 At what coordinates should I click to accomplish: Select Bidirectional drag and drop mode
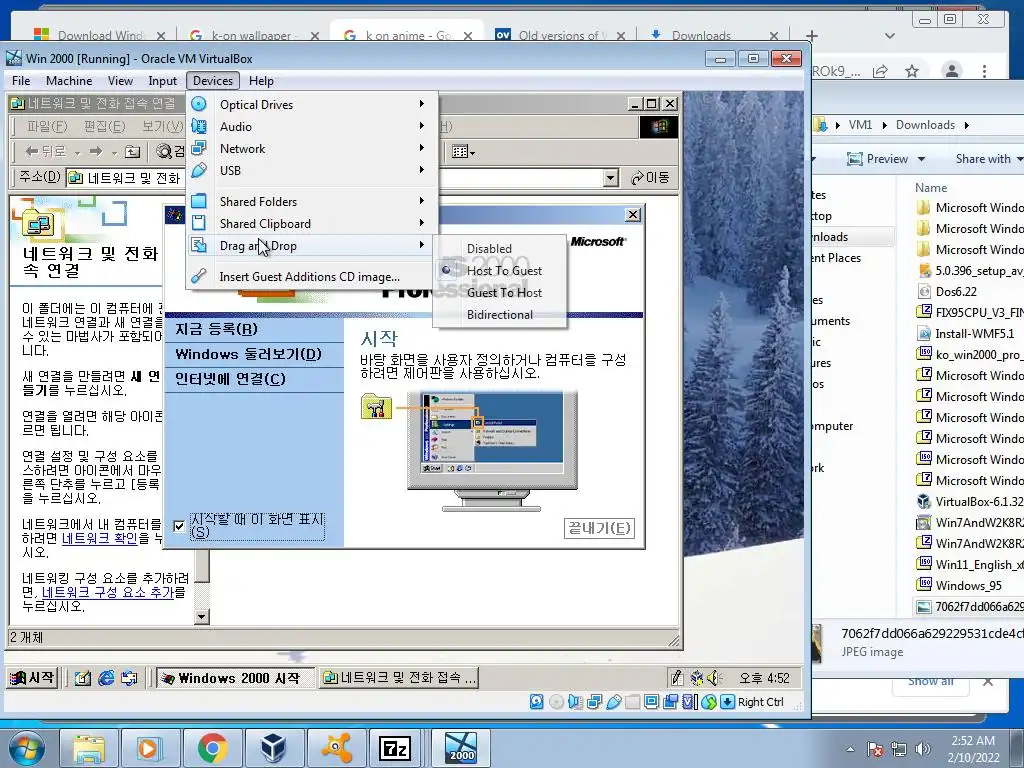(x=500, y=315)
